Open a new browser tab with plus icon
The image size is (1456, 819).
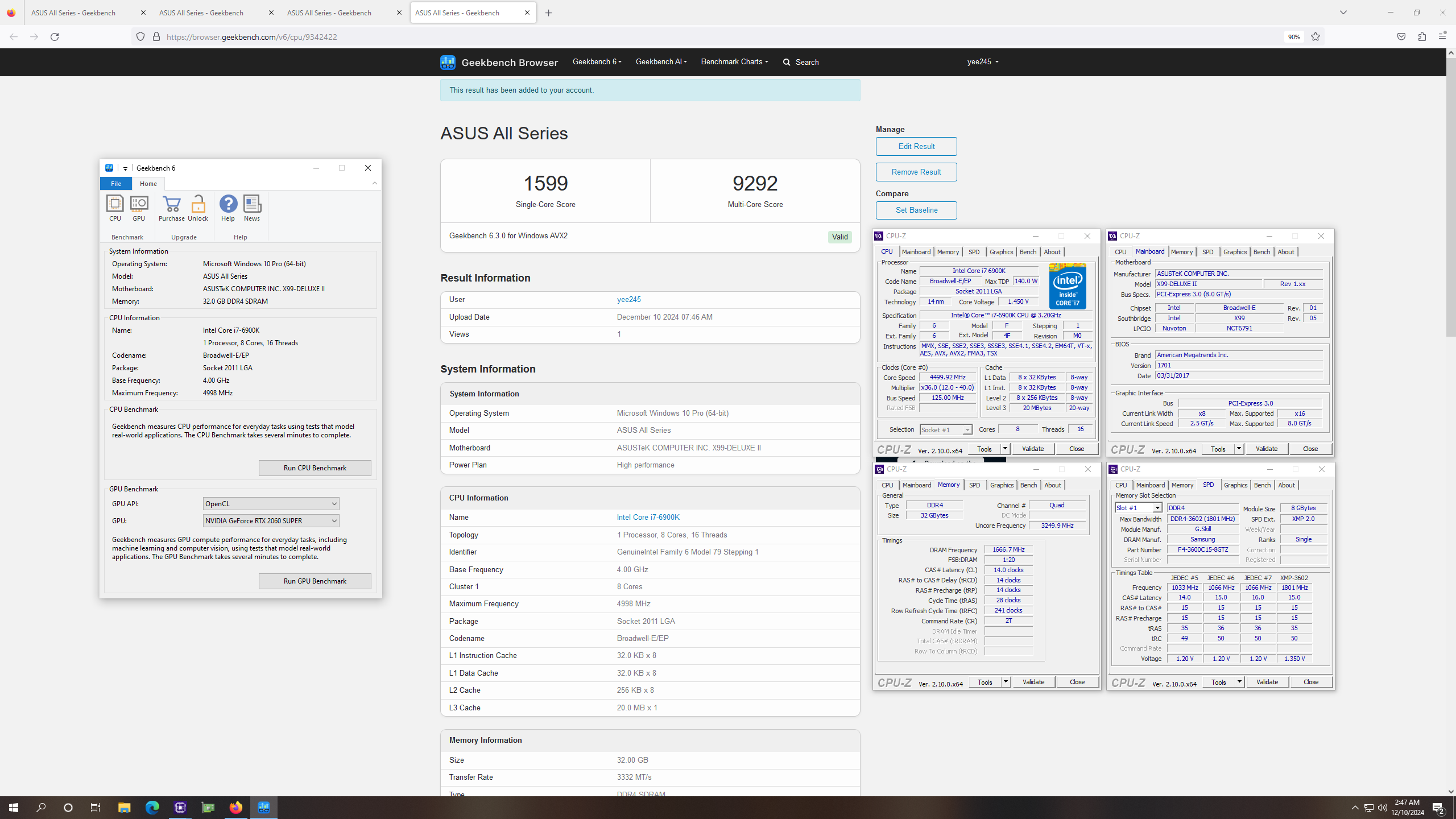click(x=549, y=13)
